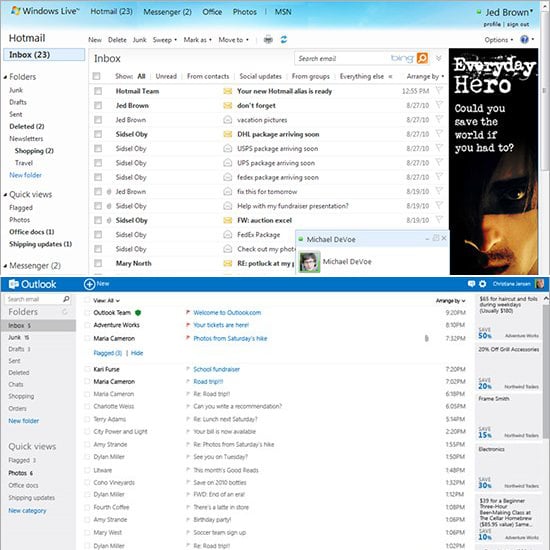The width and height of the screenshot is (550, 550).
Task: Open the Everyday Hero advertisement
Action: pos(494,161)
